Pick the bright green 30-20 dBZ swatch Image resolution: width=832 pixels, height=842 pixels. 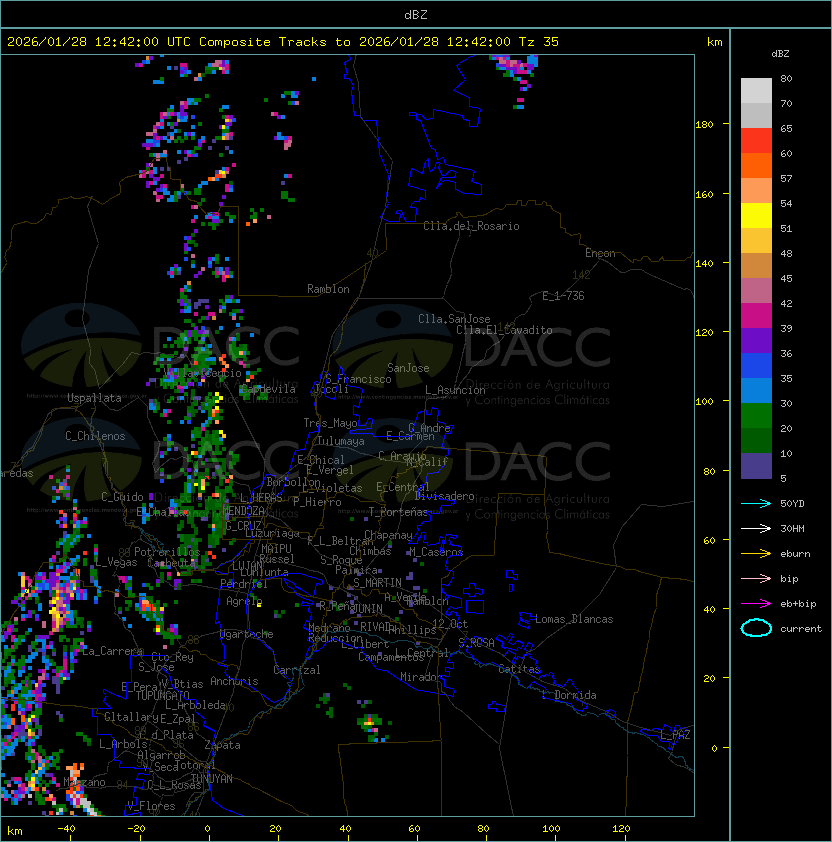pos(756,416)
